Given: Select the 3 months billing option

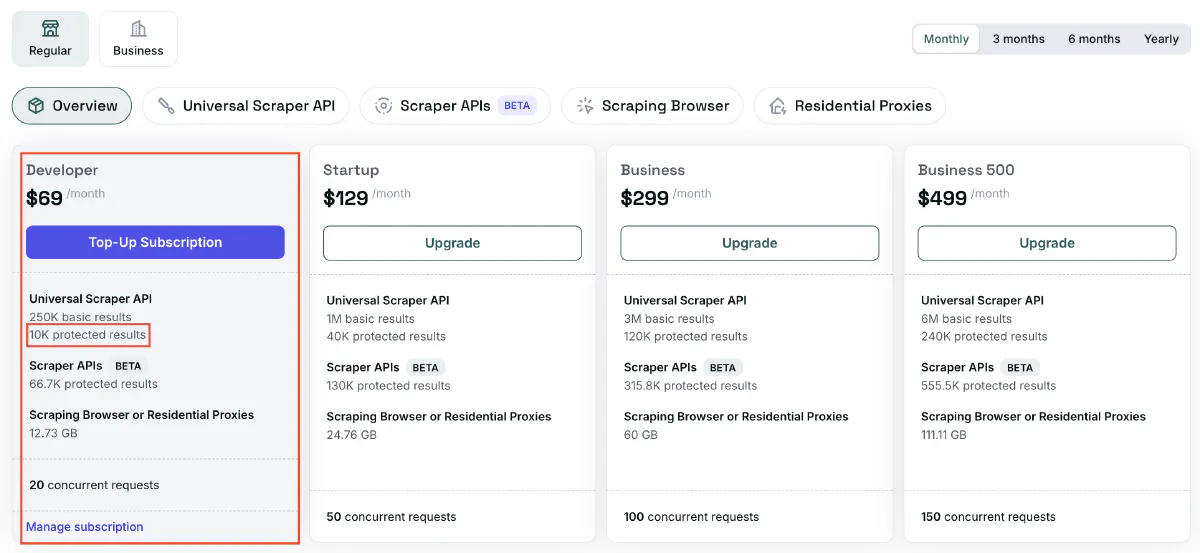Looking at the screenshot, I should pyautogui.click(x=1018, y=39).
